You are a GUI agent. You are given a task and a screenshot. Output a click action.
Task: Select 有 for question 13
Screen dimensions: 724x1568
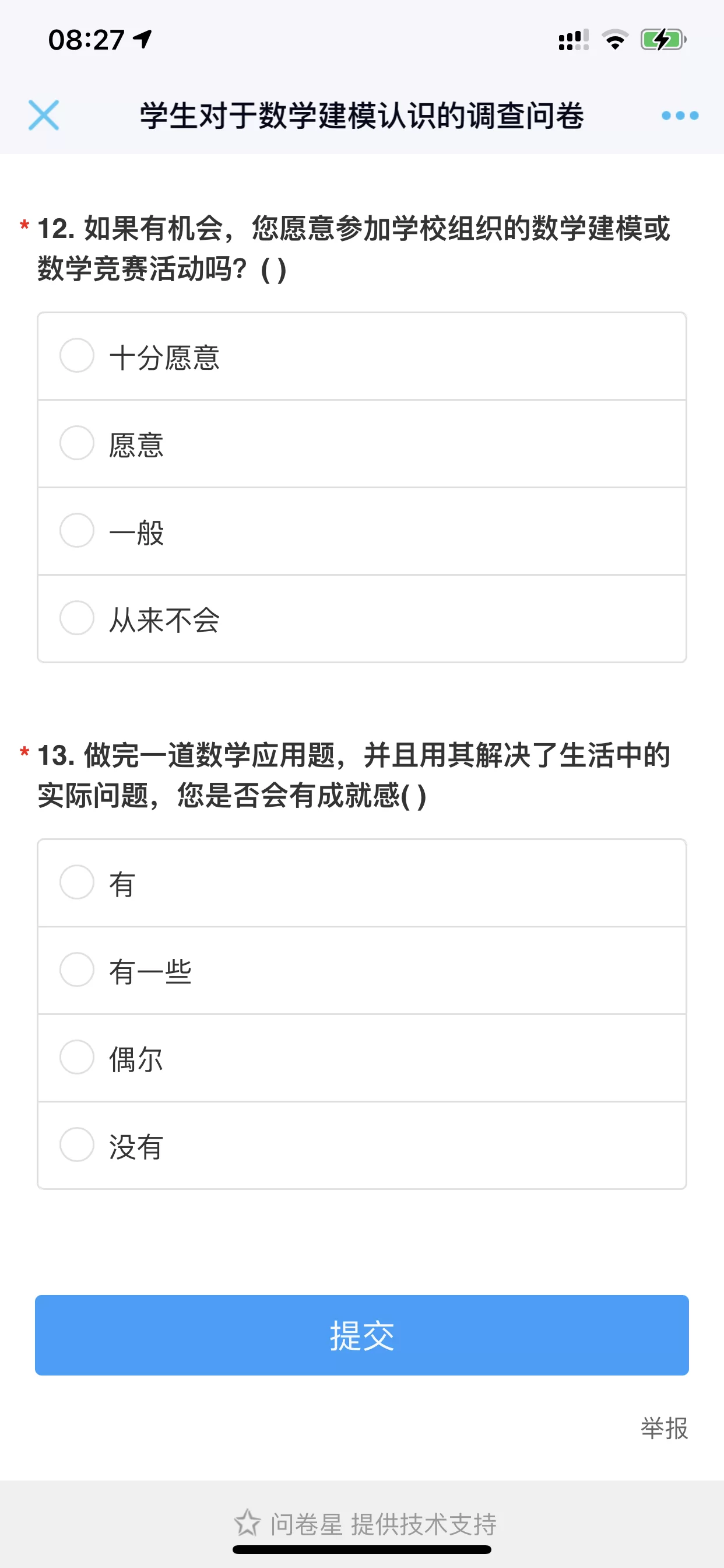[x=78, y=882]
